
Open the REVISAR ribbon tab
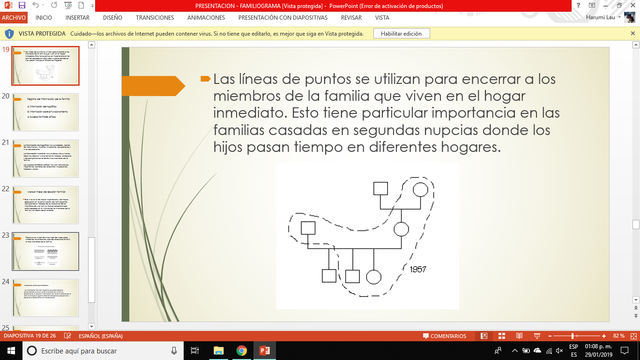351,18
